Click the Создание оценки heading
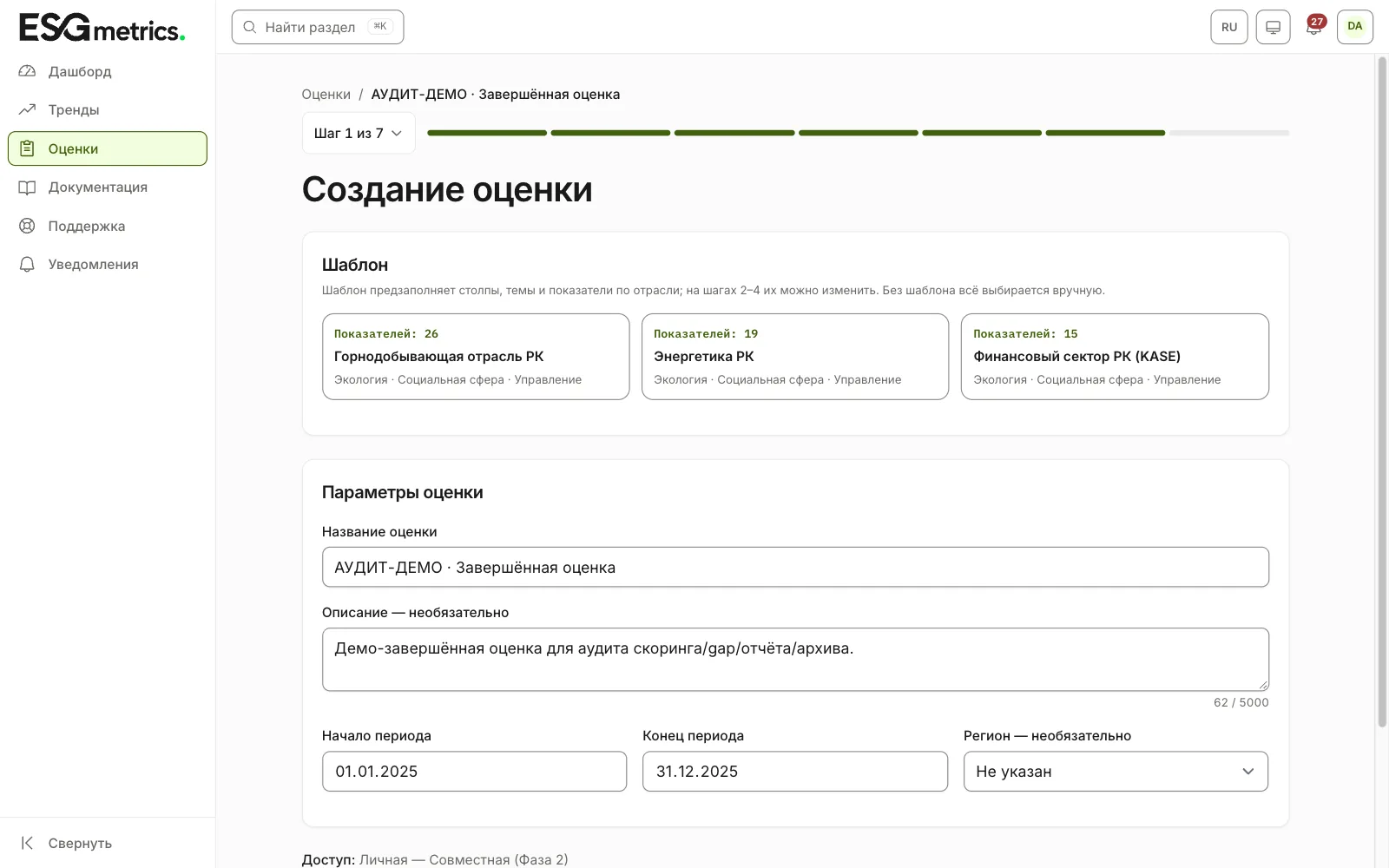 click(447, 189)
